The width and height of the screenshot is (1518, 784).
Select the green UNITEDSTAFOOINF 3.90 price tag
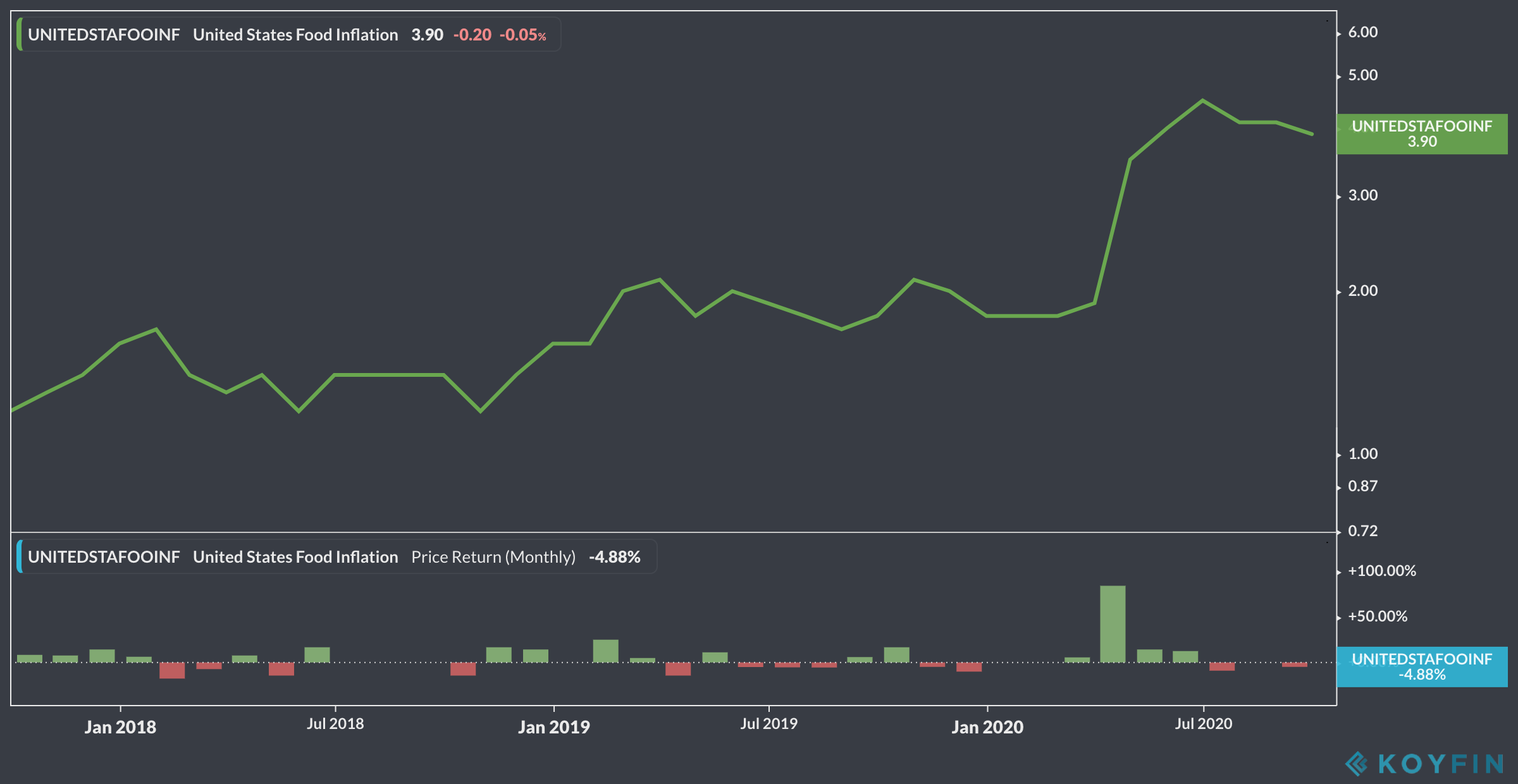(x=1421, y=134)
